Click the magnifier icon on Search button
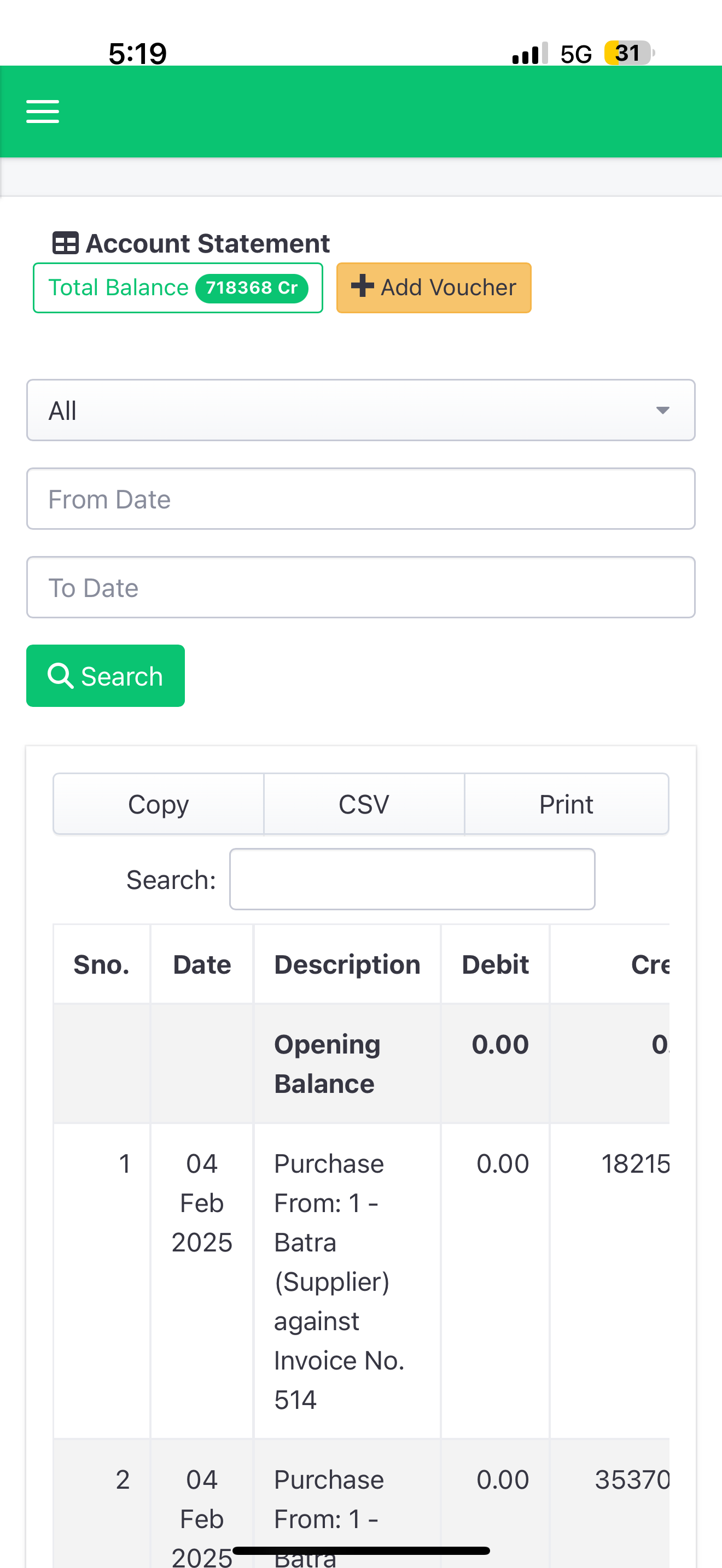Screen dimensions: 722x1568 (60, 676)
